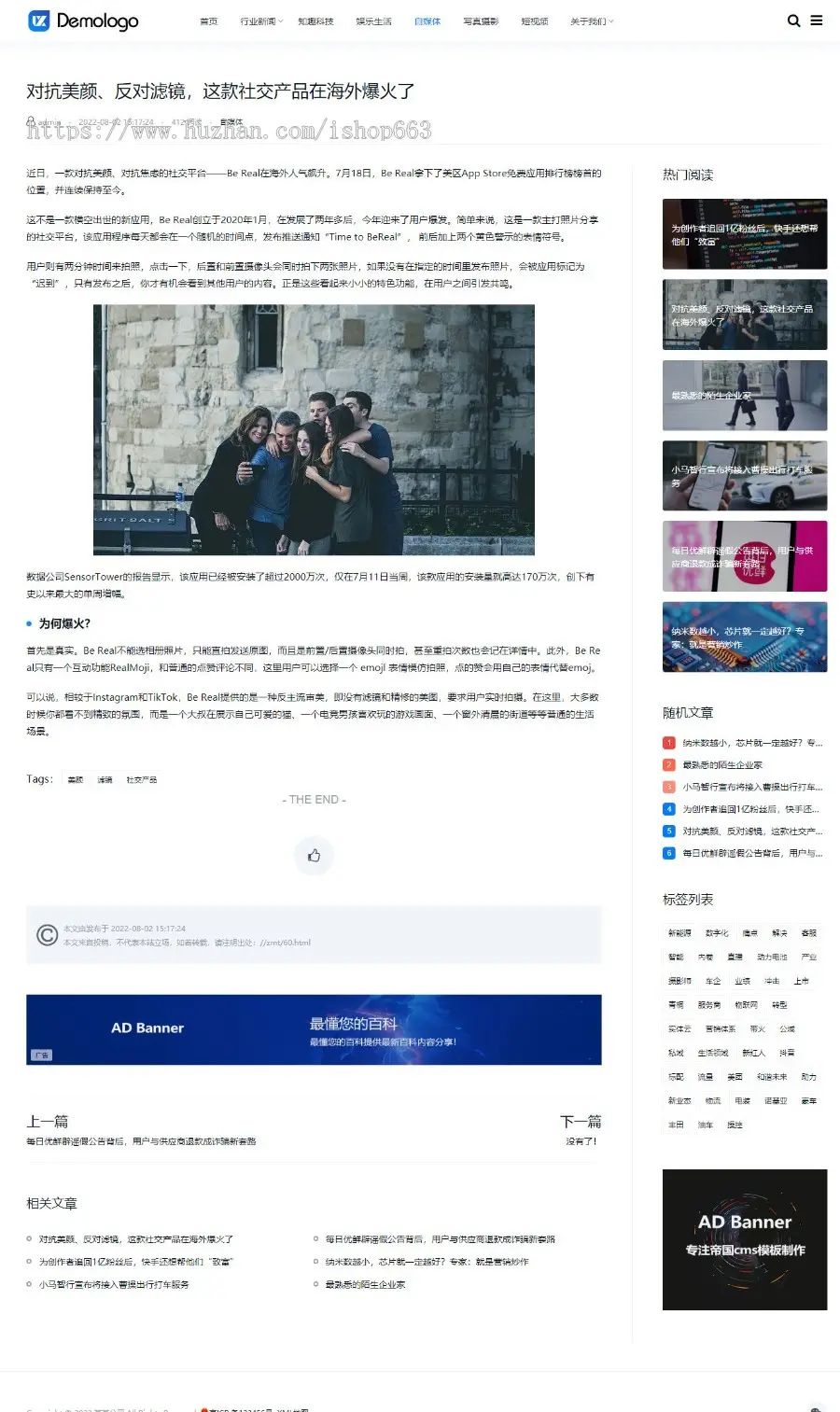Open the 写真摄影 nav item
840x1412 pixels.
pos(481,21)
